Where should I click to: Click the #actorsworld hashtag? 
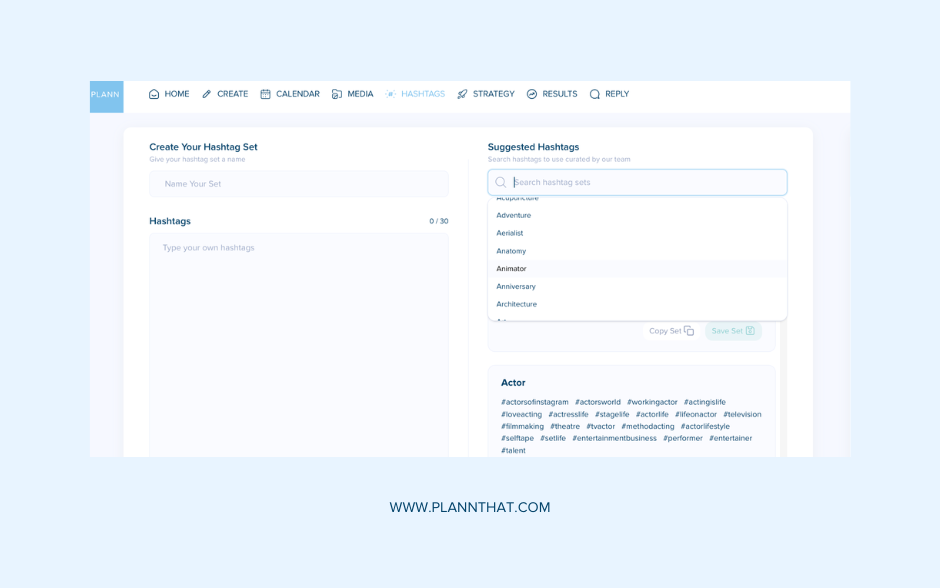pyautogui.click(x=598, y=402)
